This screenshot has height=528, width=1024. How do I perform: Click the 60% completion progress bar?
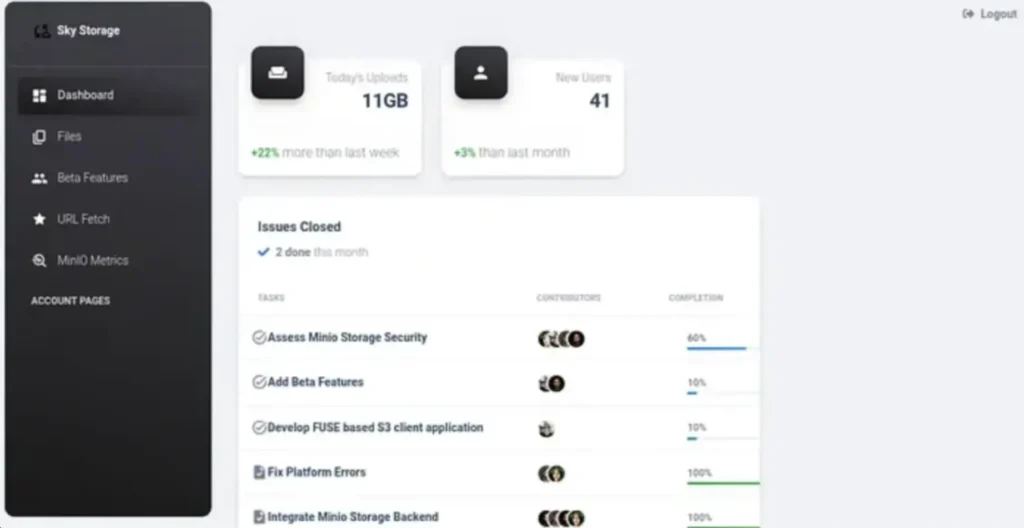716,348
